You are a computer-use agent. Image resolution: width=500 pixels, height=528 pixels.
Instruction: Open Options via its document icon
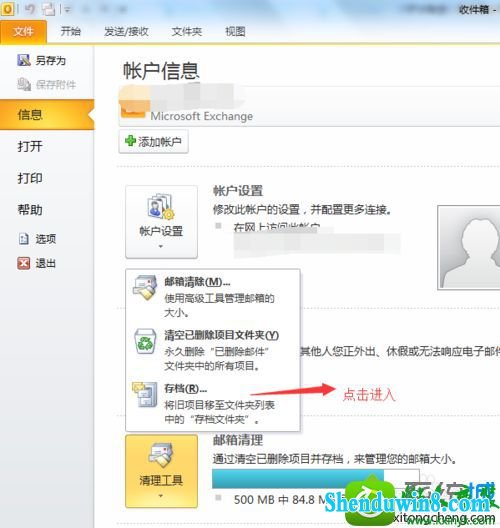24,239
